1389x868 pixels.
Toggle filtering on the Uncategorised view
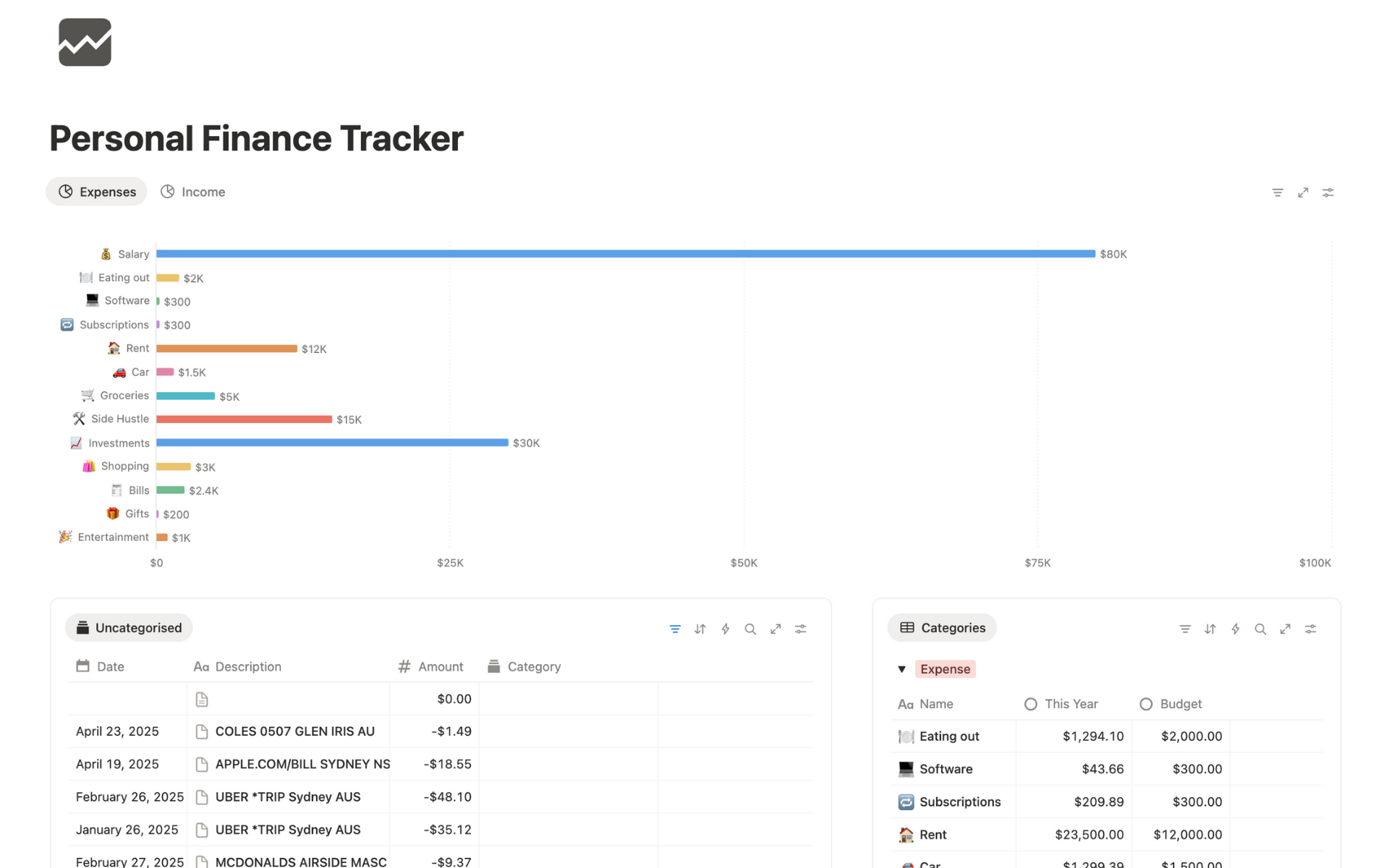(675, 629)
